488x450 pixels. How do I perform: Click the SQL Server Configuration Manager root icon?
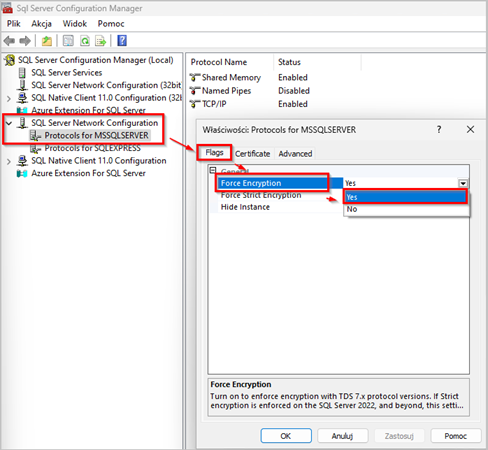pyautogui.click(x=10, y=60)
